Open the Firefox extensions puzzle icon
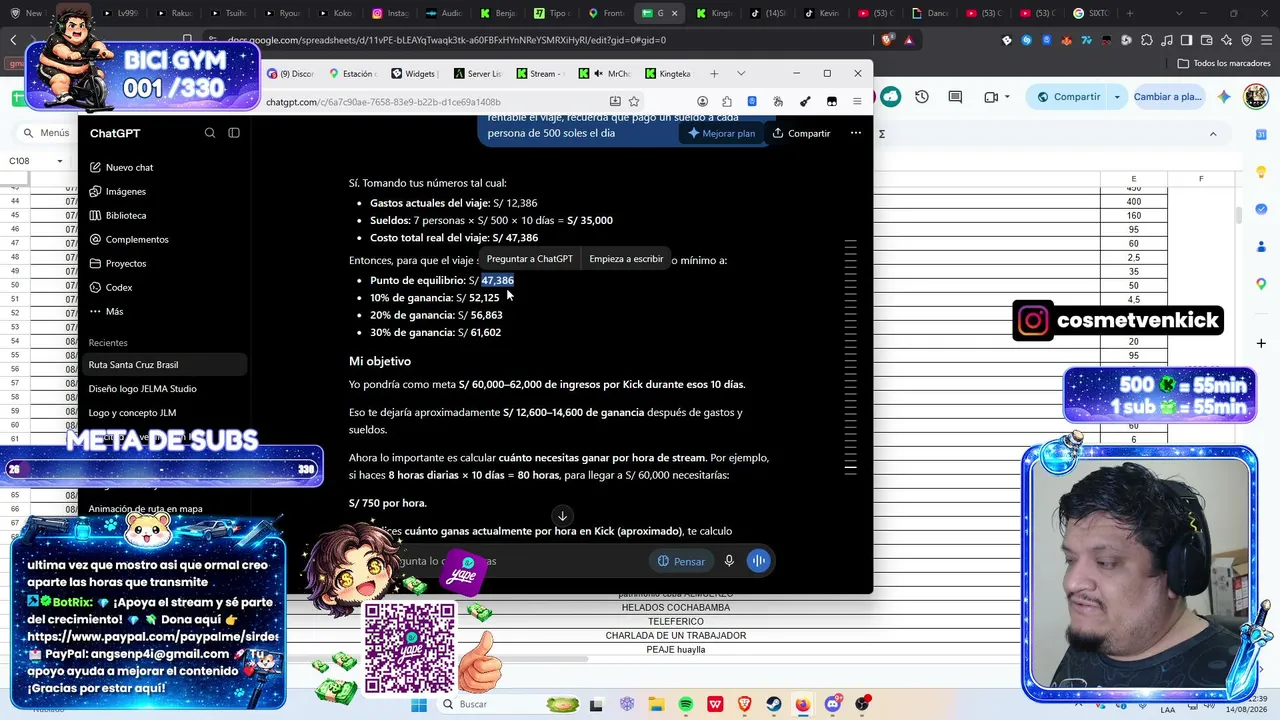This screenshot has width=1280, height=720. pyautogui.click(x=727, y=101)
